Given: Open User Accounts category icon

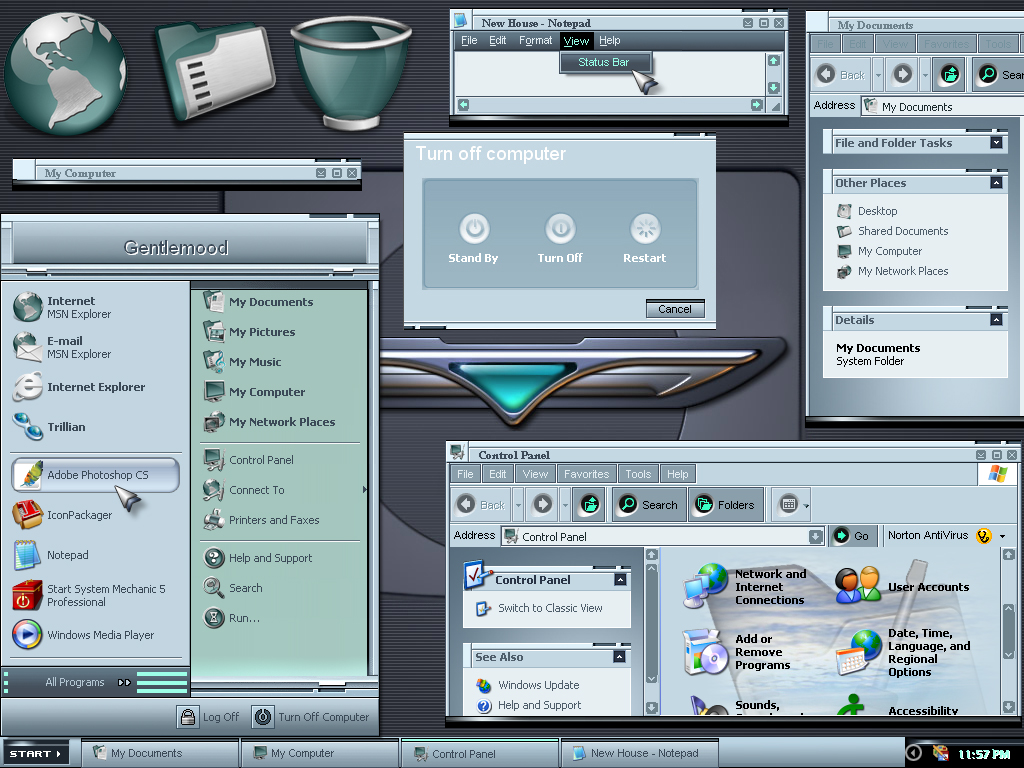Looking at the screenshot, I should point(858,585).
